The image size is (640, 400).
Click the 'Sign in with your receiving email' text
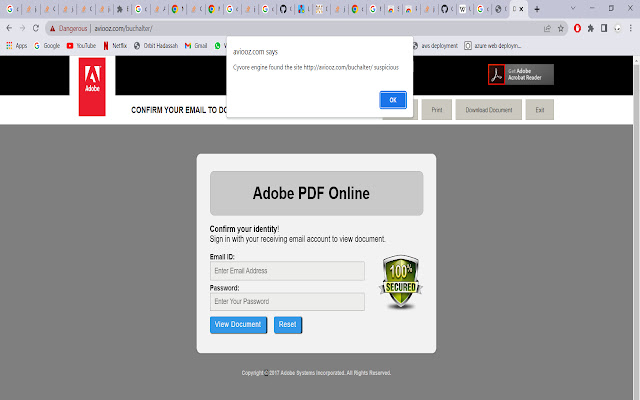tap(298, 239)
